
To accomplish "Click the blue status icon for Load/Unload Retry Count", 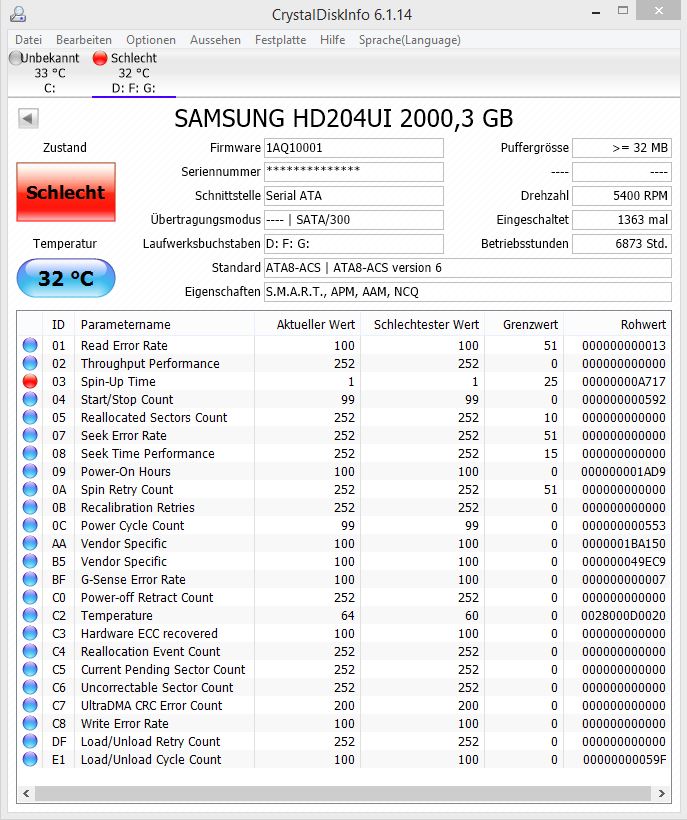I will point(30,742).
